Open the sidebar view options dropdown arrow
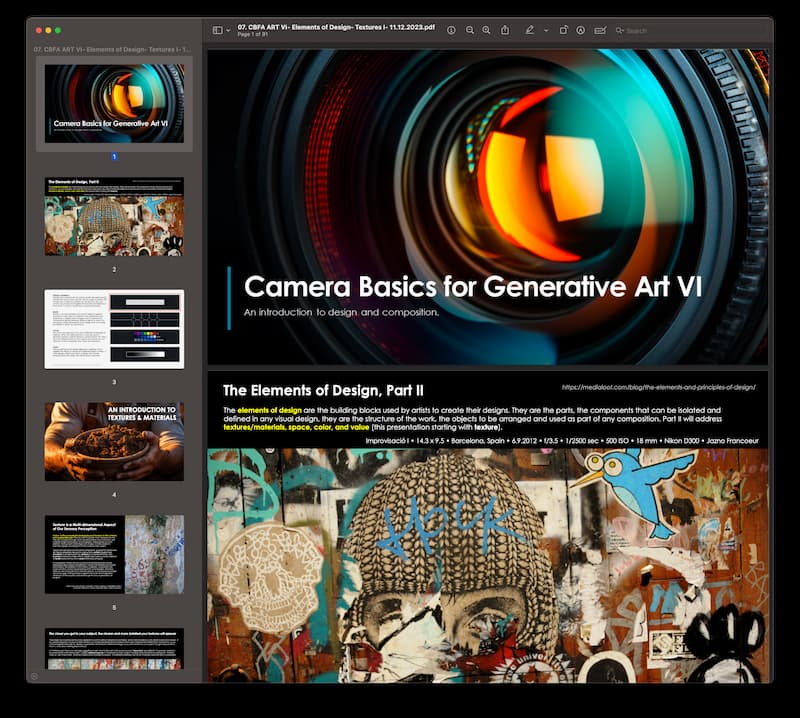Viewport: 800px width, 718px height. 228,31
